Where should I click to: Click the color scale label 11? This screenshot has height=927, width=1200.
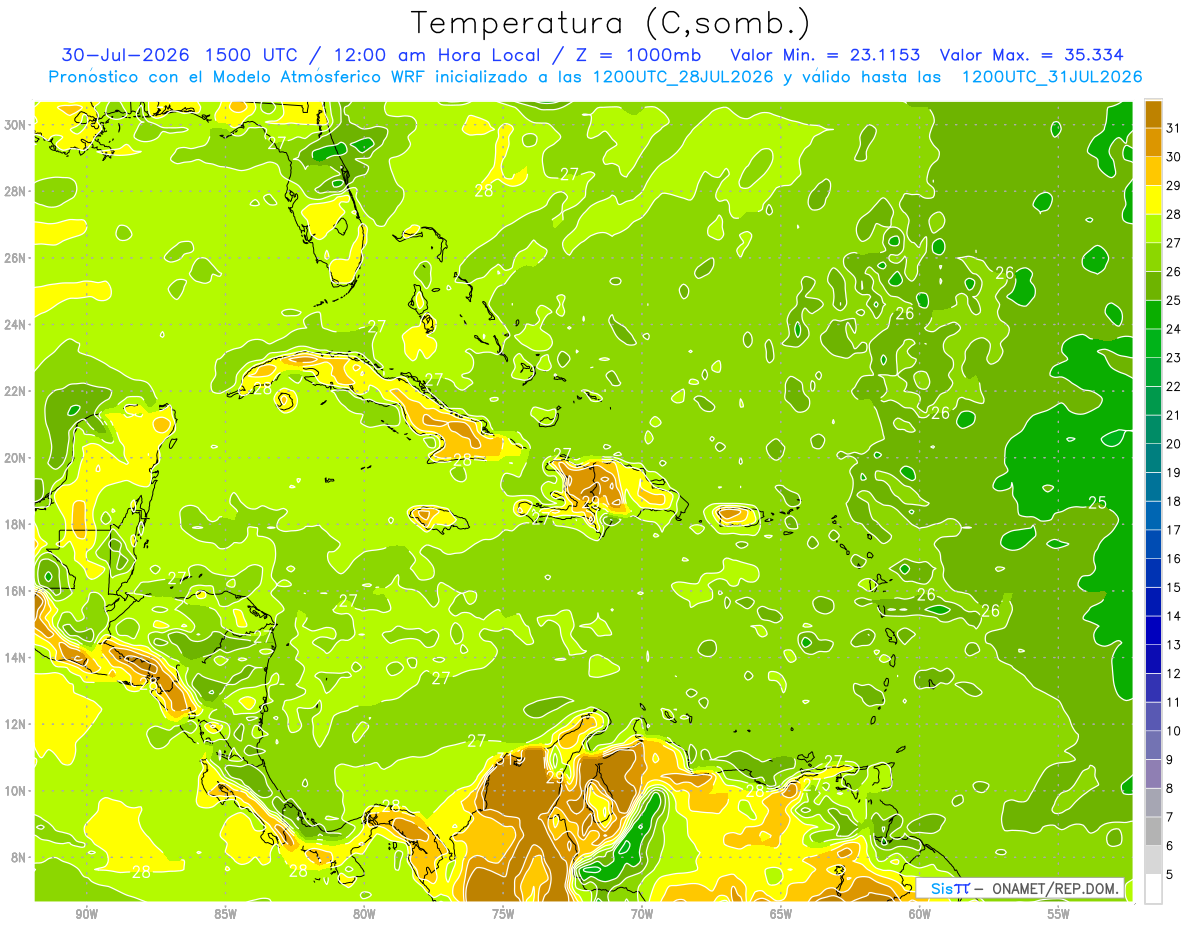tap(1173, 702)
